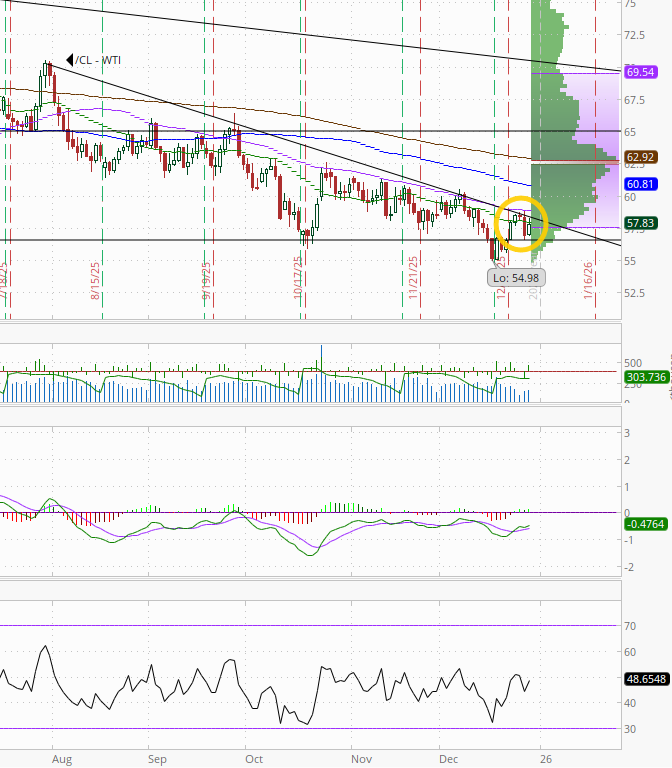672x768 pixels.
Task: Click the Lo: 54.98 low price bubble
Action: click(x=516, y=278)
